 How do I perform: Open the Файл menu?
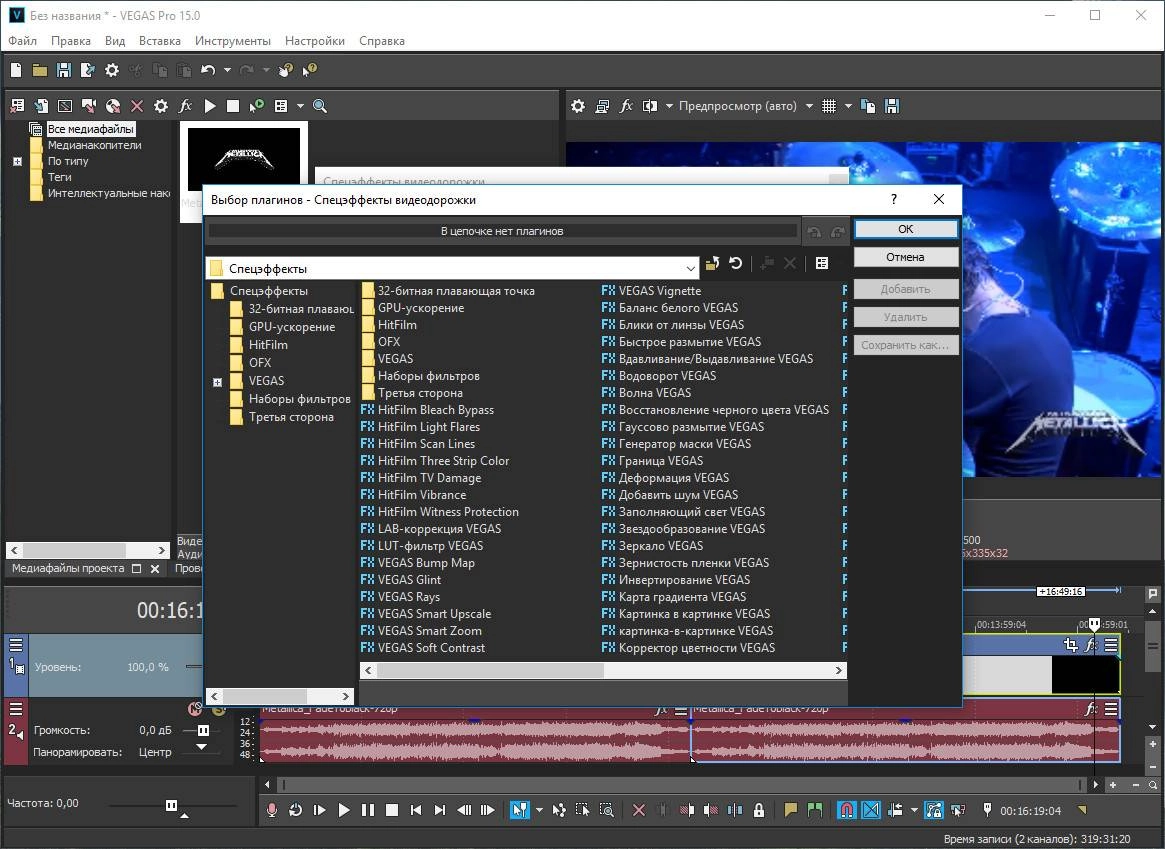(x=22, y=41)
